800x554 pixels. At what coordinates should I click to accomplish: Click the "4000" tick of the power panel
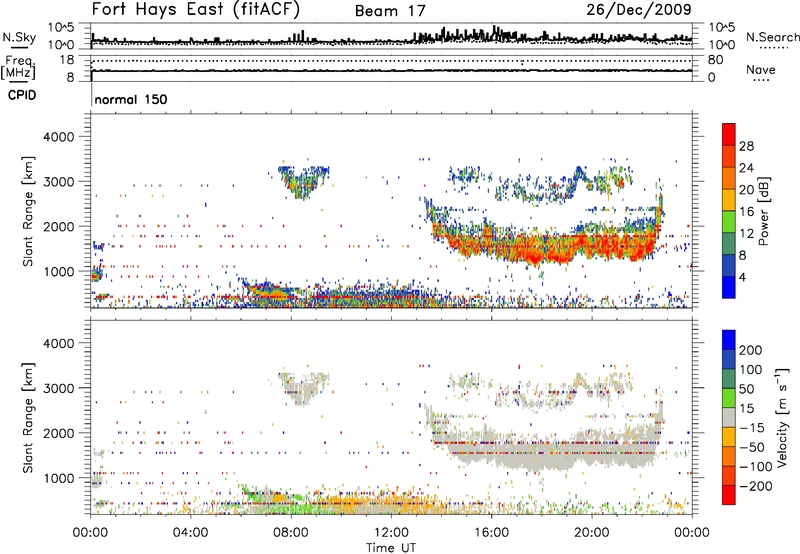58,137
